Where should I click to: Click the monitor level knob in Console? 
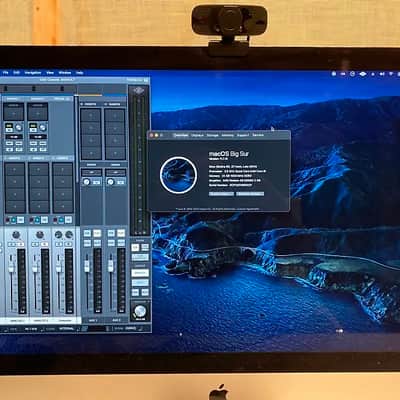coord(140,311)
